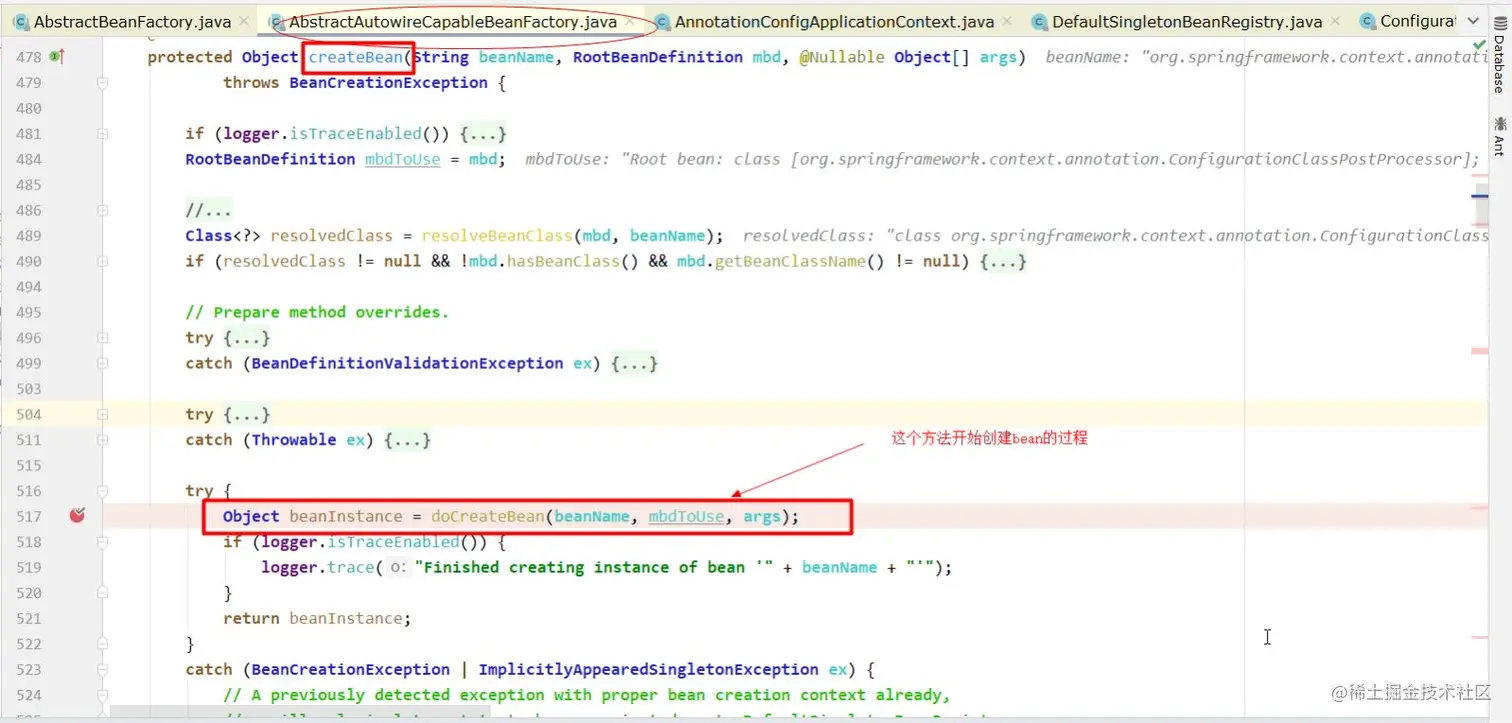
Task: Expand the folded comment at line 486
Action: pos(102,210)
